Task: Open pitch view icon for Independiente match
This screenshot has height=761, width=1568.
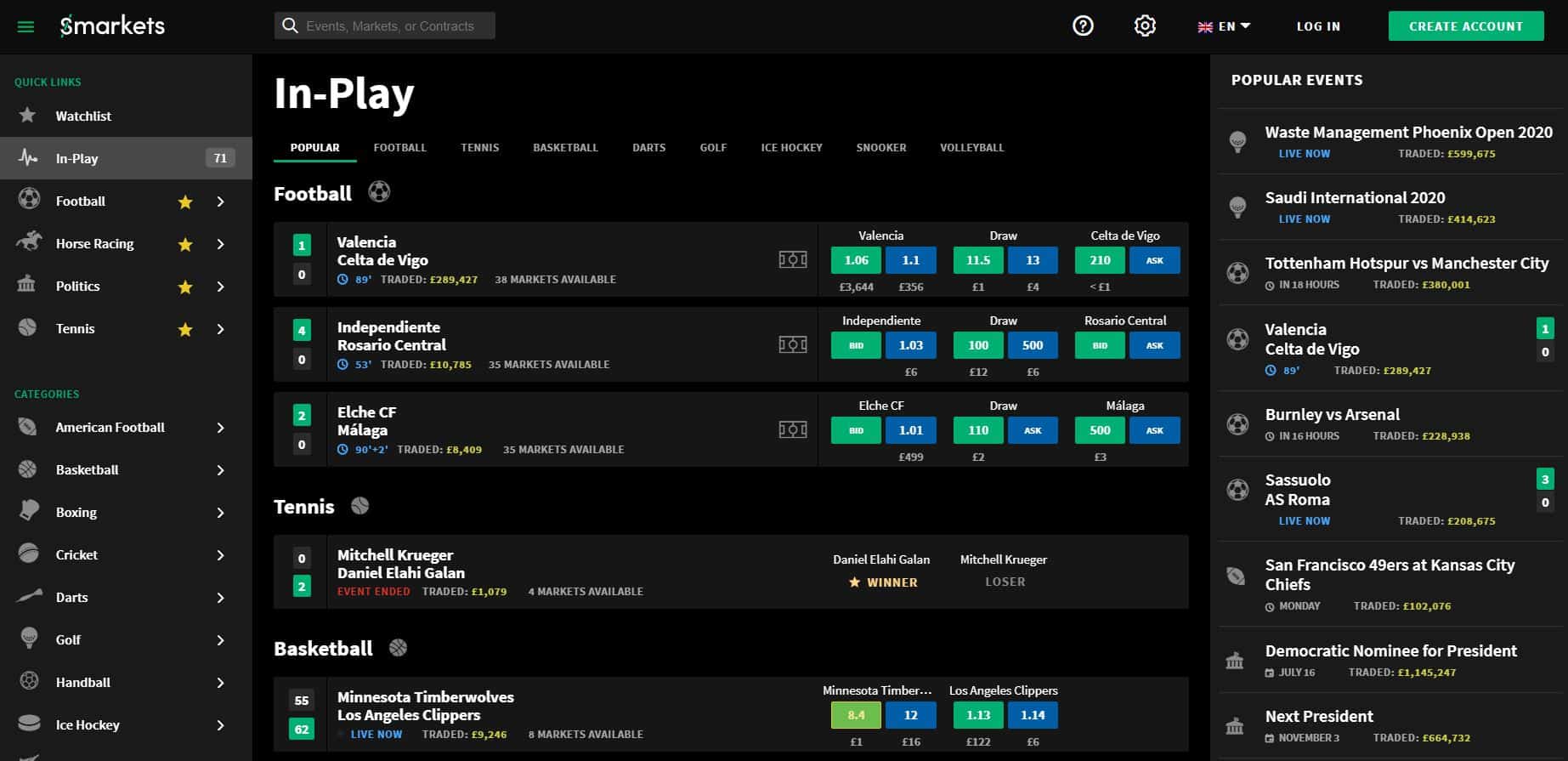Action: (793, 344)
